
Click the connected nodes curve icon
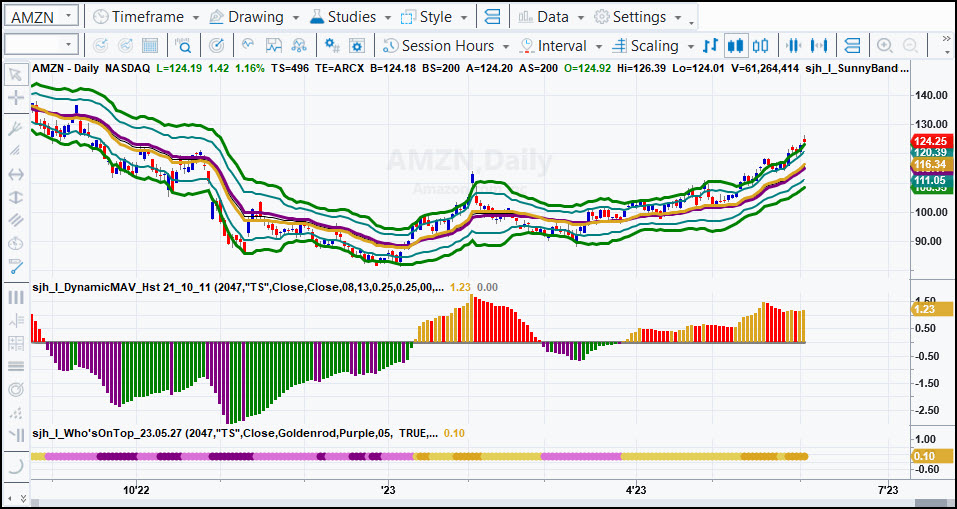[299, 45]
